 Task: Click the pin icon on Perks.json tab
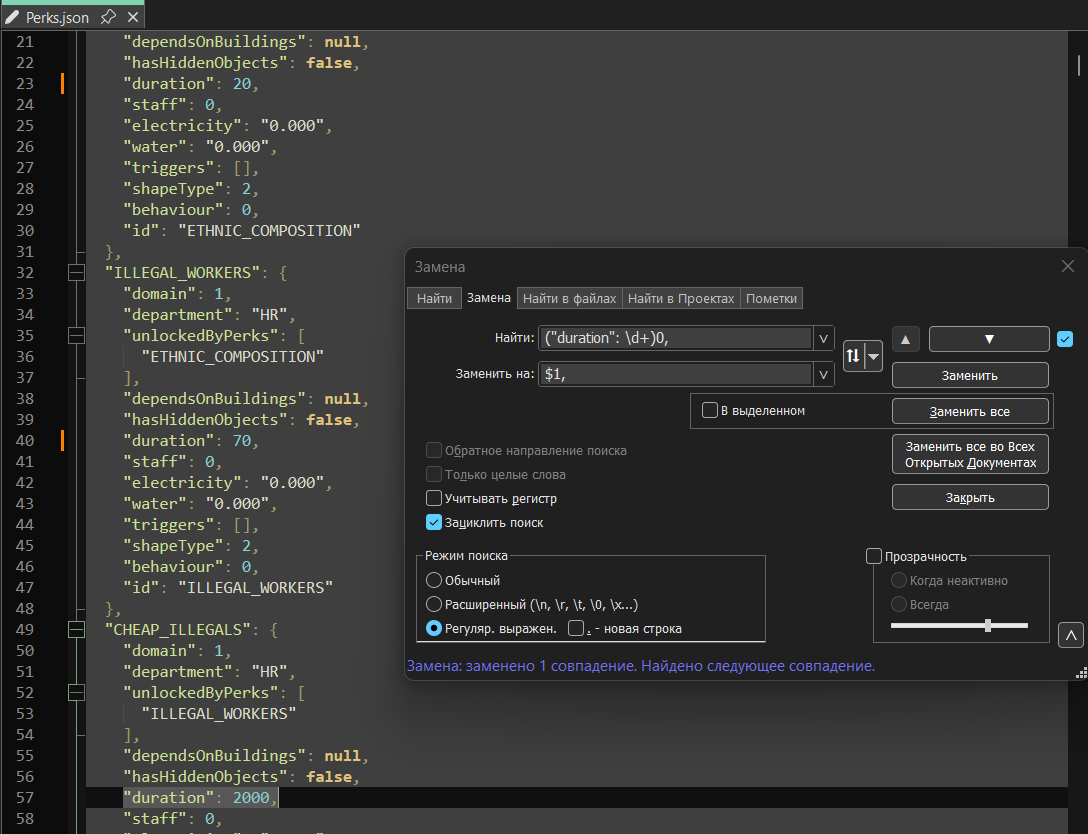click(108, 17)
